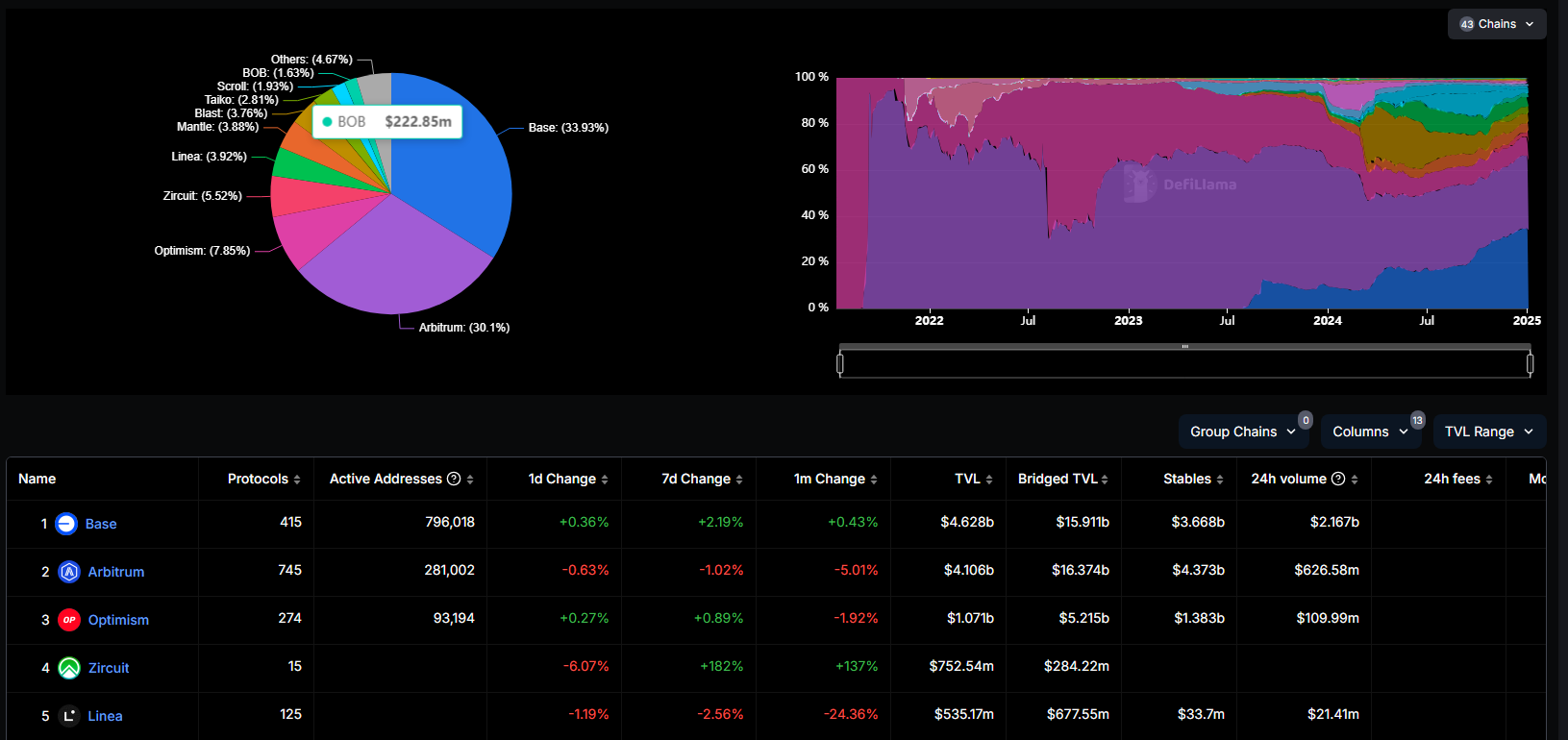
Task: Click the top grip bar of the chart range slider
Action: (1184, 347)
